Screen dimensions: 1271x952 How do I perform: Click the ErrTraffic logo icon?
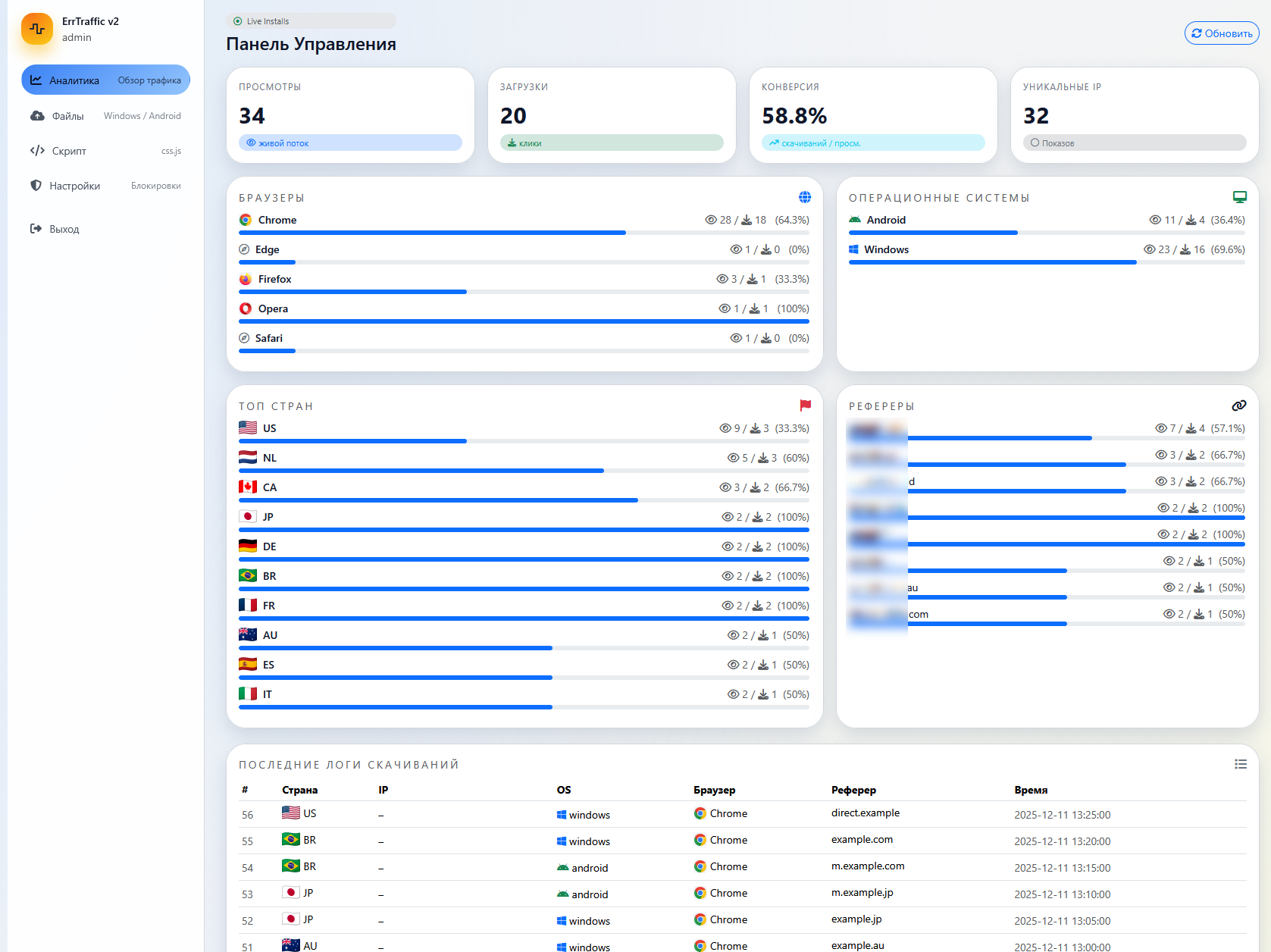coord(36,29)
